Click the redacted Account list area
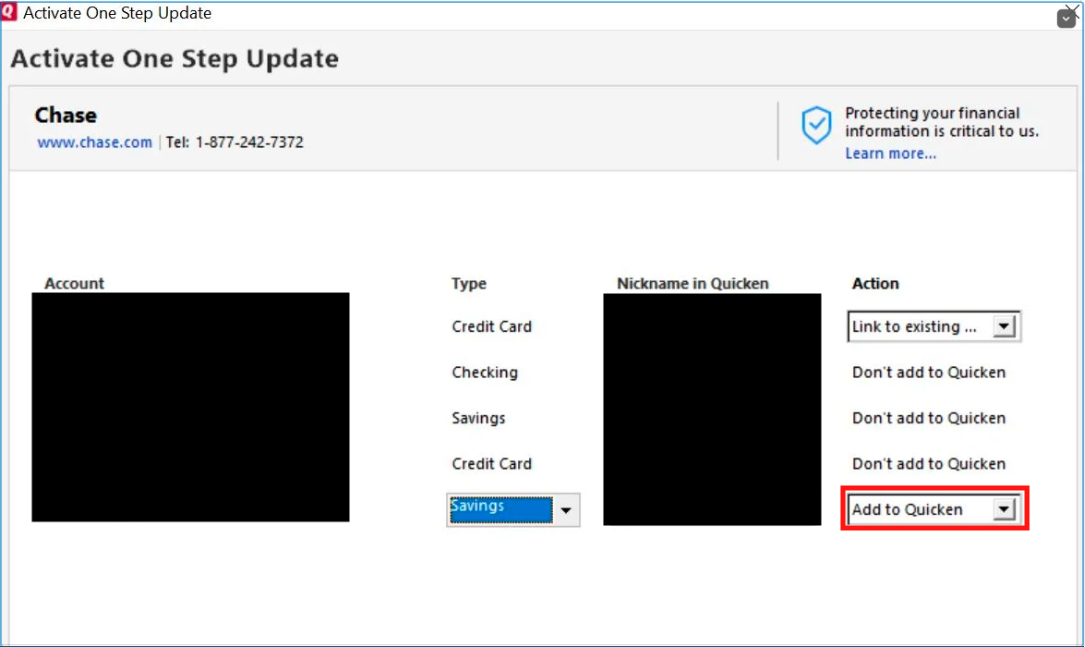The image size is (1085, 647). click(x=190, y=408)
